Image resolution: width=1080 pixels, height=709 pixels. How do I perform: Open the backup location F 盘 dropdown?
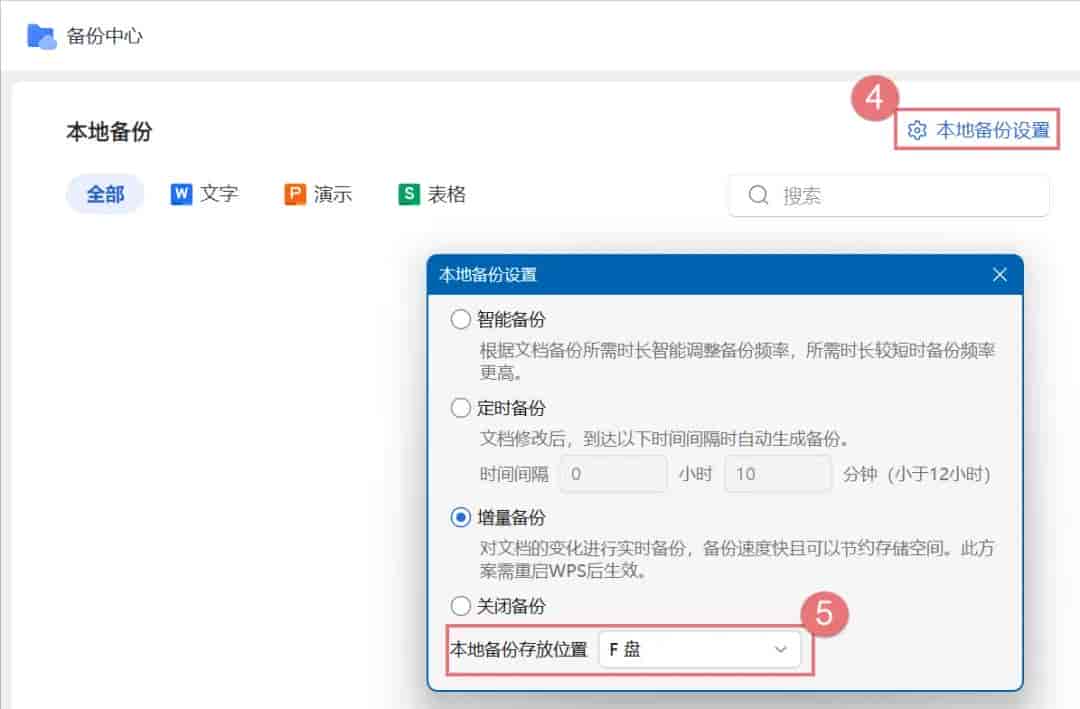pyautogui.click(x=700, y=649)
